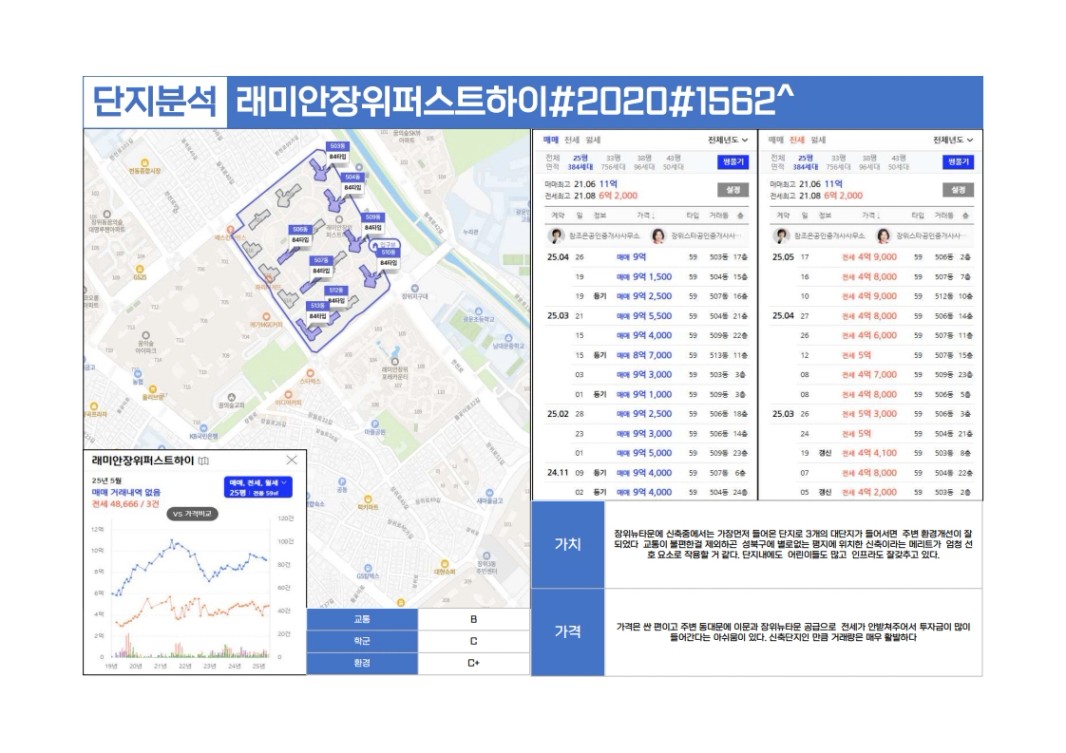Click the 매매 9억 5,500 transaction row
1066x753 pixels.
(647, 316)
